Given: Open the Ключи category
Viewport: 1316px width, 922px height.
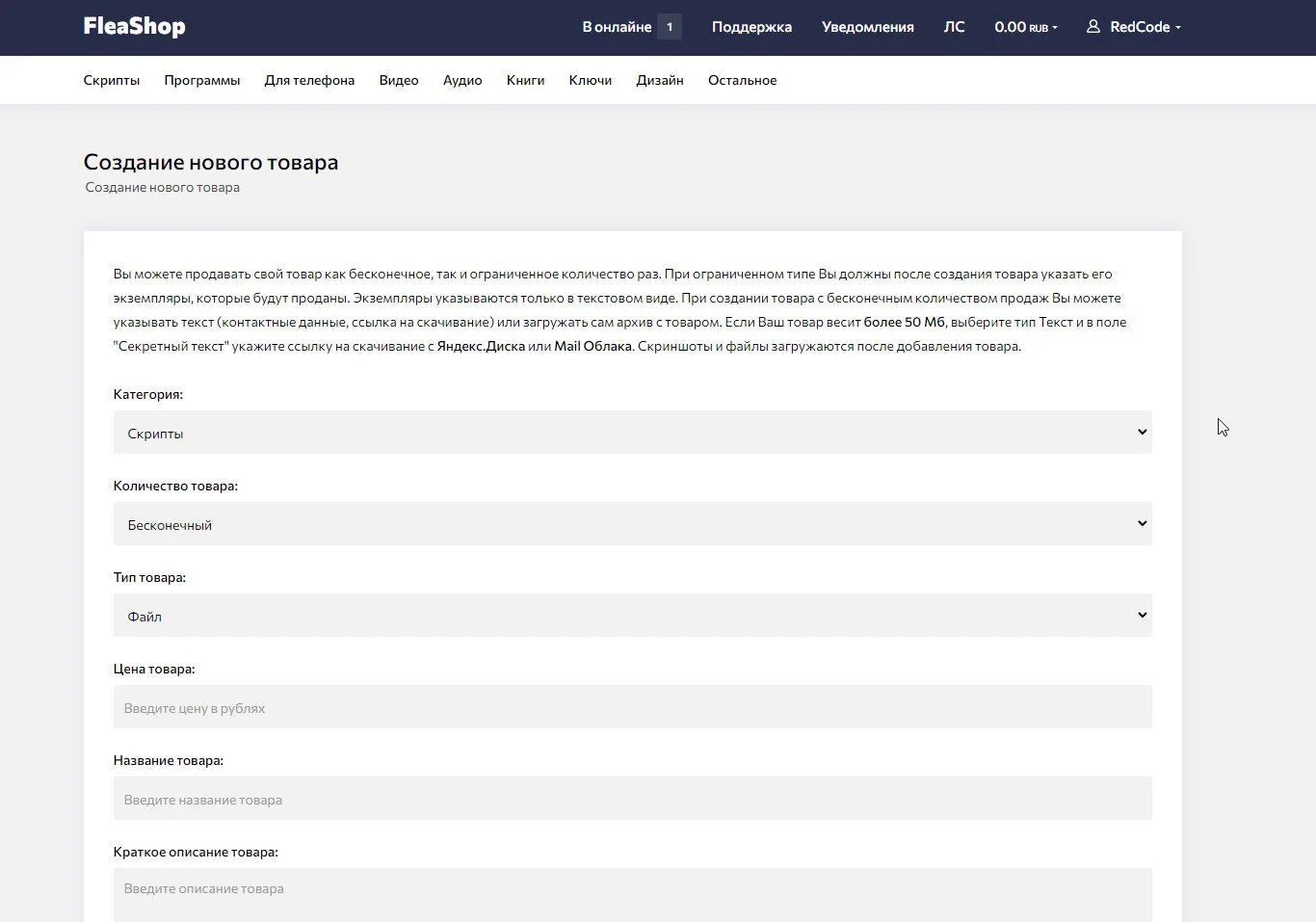Looking at the screenshot, I should [x=591, y=80].
